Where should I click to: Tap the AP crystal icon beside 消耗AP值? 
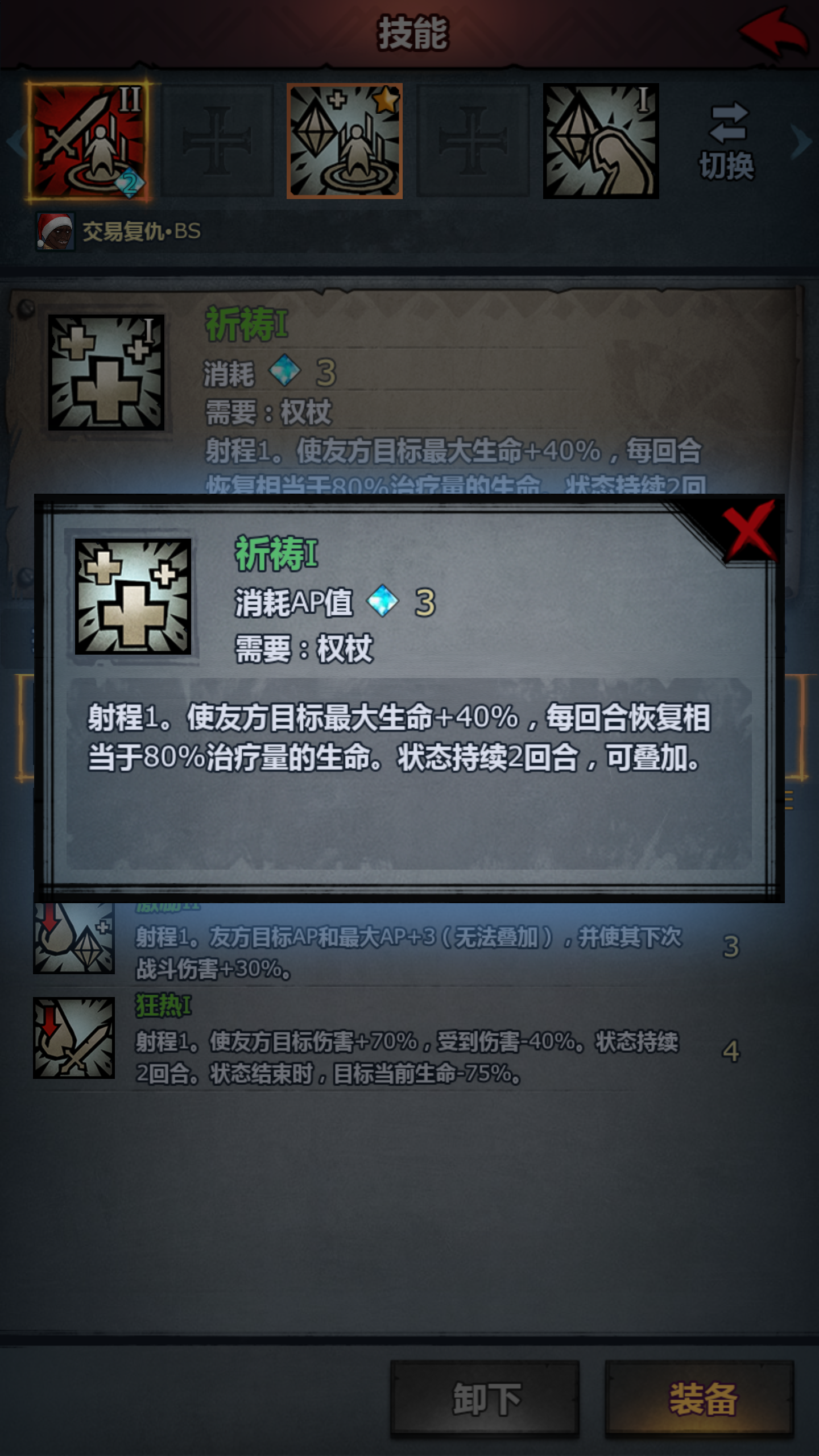[x=382, y=602]
